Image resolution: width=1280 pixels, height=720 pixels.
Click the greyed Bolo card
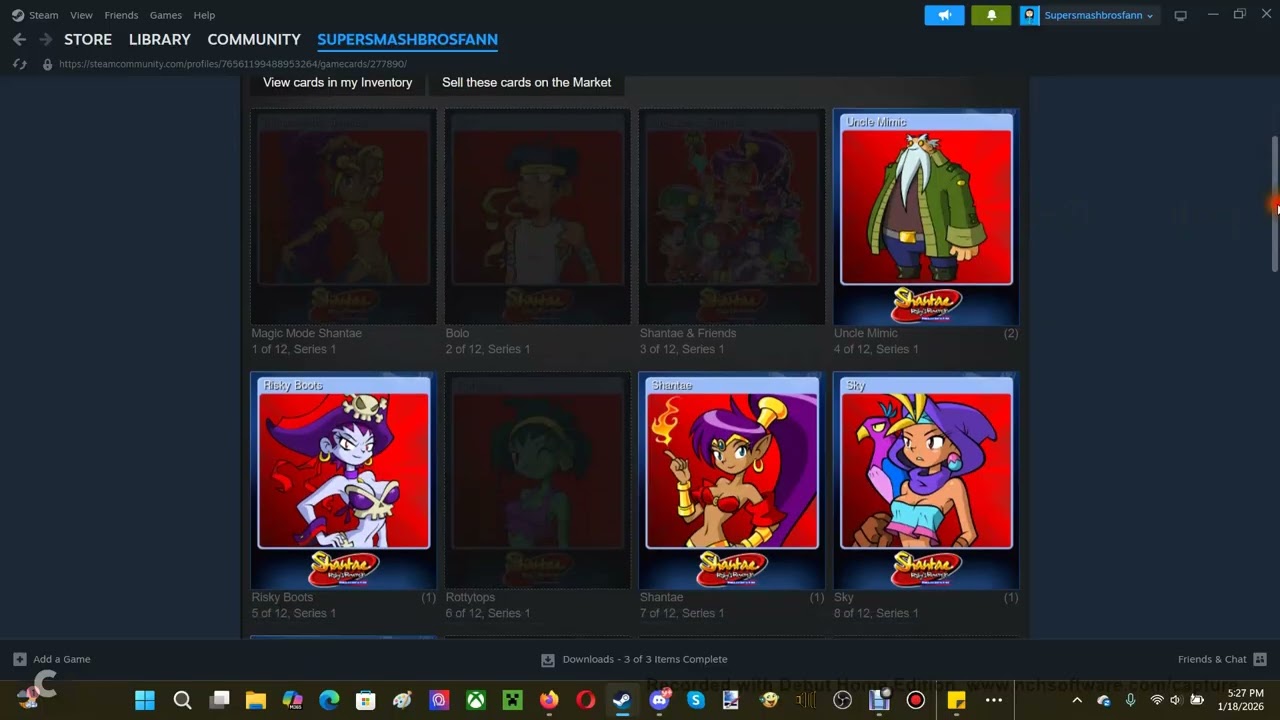pos(538,217)
